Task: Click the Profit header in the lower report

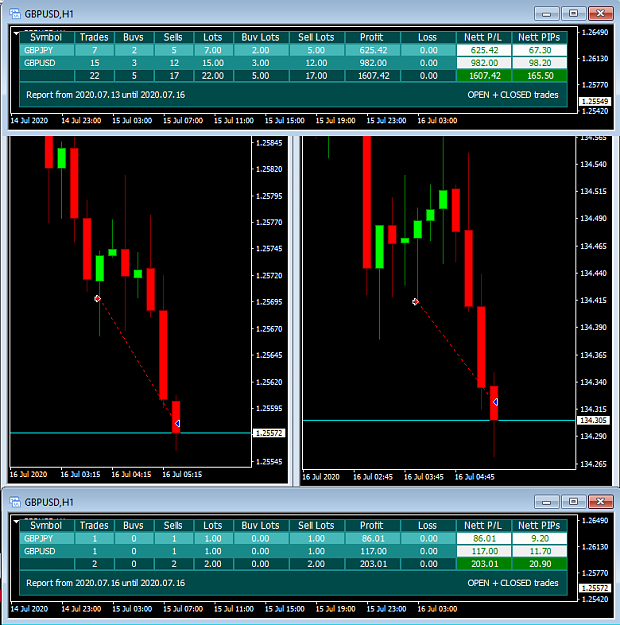Action: pos(372,525)
